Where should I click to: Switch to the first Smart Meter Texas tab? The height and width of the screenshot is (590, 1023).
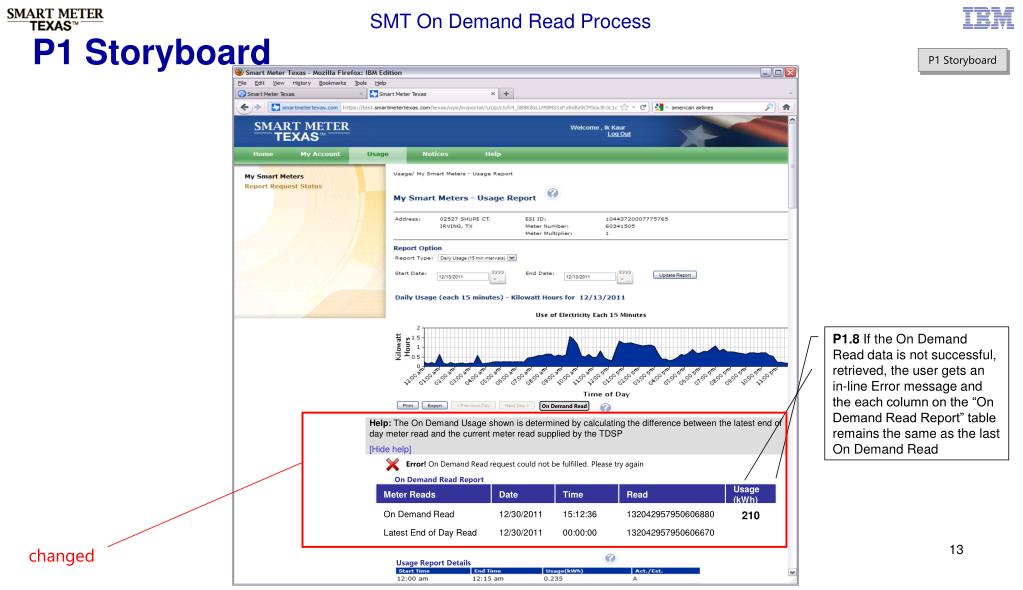(299, 94)
